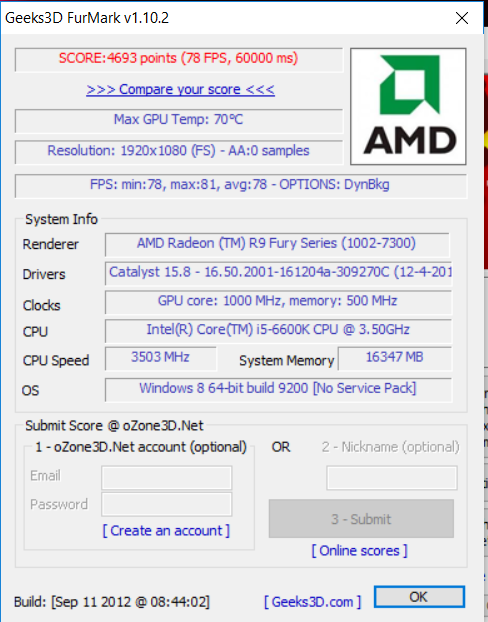This screenshot has width=488, height=622.
Task: Open the Online scores link
Action: click(359, 551)
